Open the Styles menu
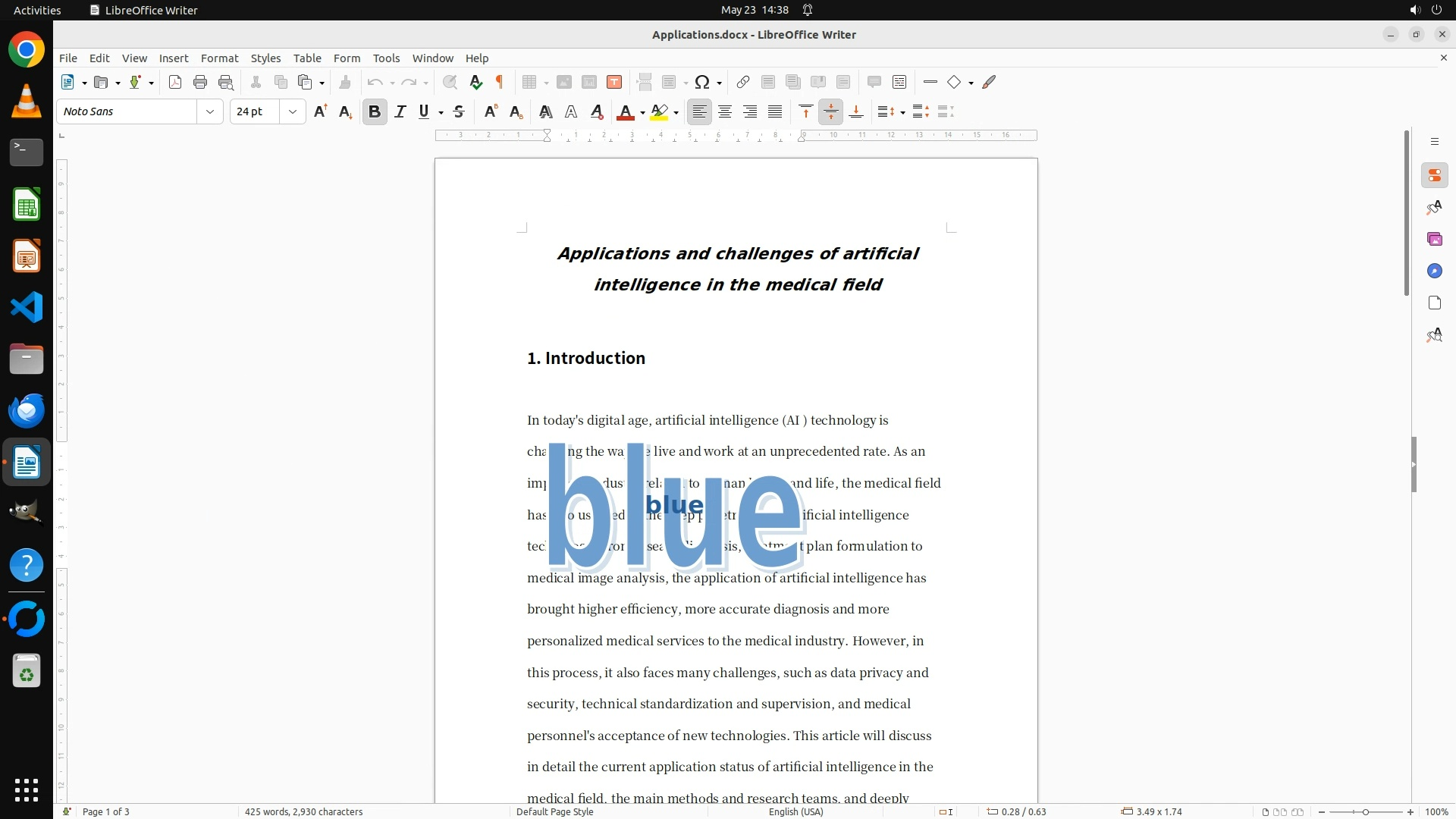 (265, 58)
